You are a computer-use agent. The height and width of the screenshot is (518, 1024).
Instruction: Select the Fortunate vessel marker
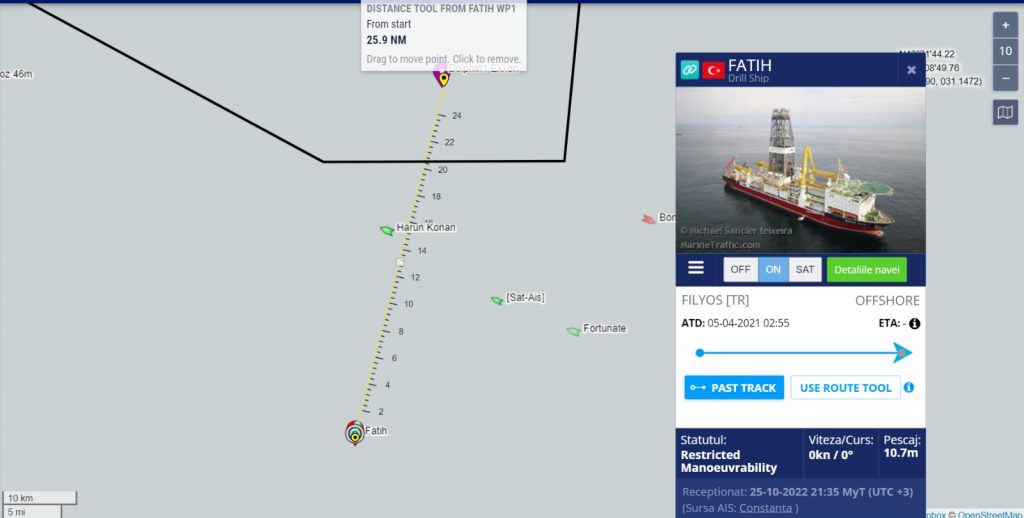coord(574,331)
